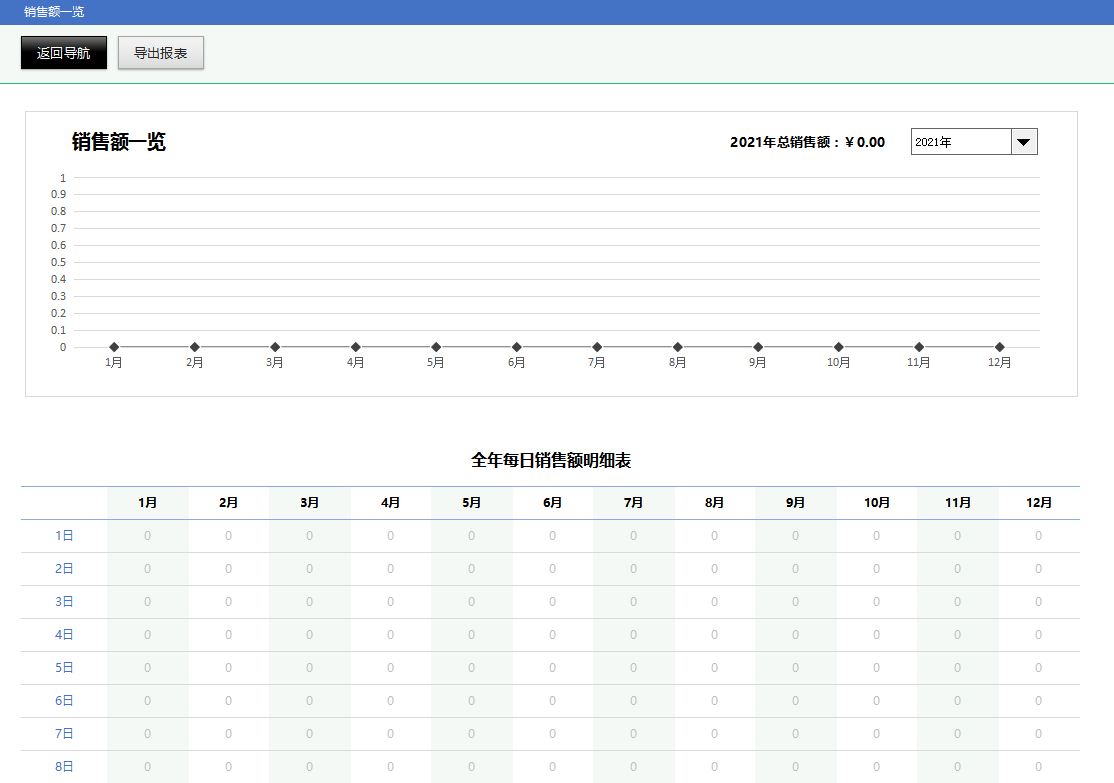Click the 2月 column header in table
The image size is (1114, 783).
point(229,502)
